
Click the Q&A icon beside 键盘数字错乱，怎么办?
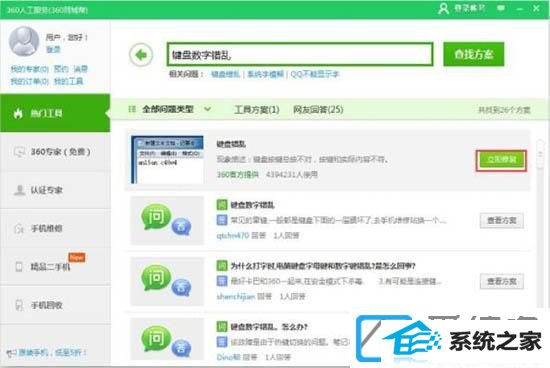[166, 340]
